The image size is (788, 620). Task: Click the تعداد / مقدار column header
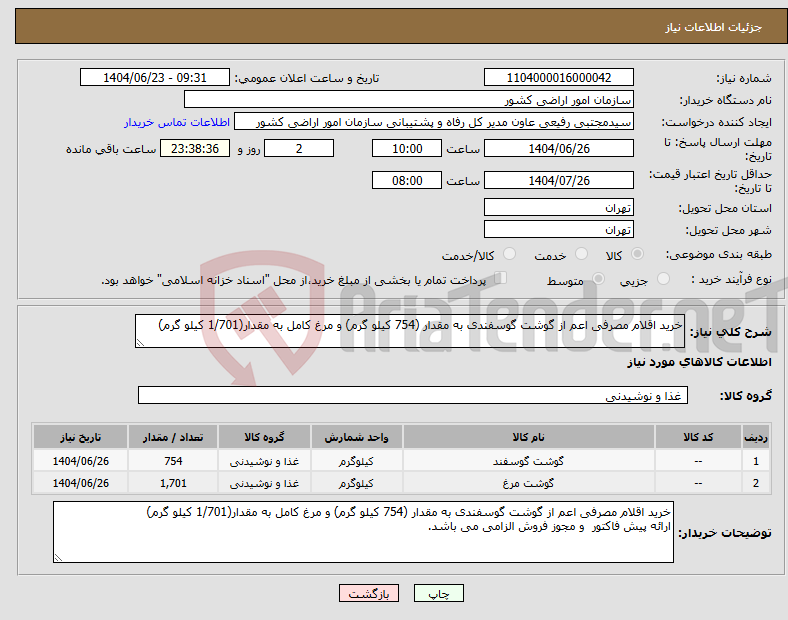(173, 437)
